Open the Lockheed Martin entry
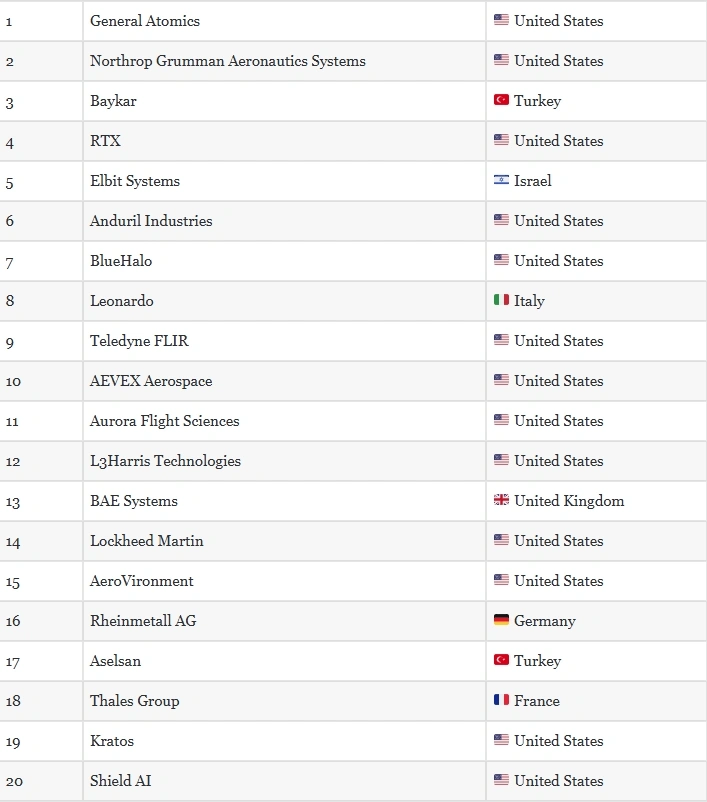The image size is (707, 802). pos(146,541)
